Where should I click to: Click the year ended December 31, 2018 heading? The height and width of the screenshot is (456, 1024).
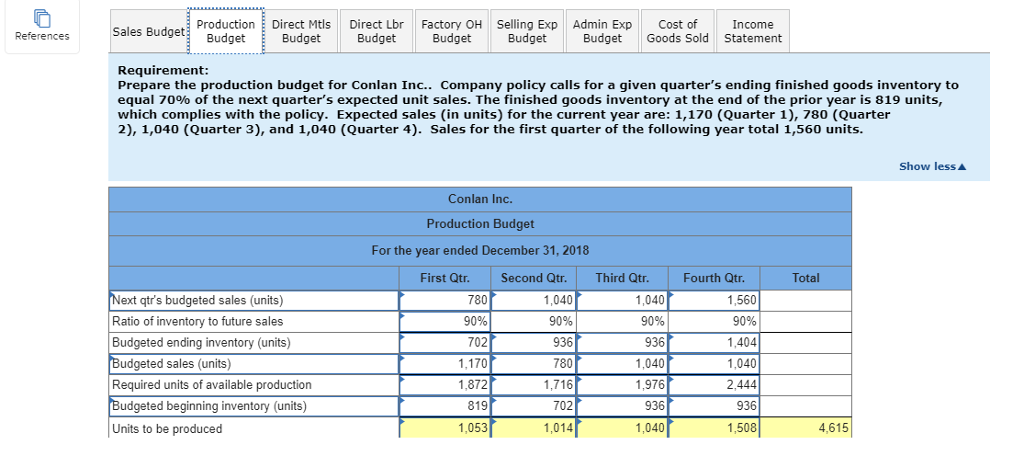[x=480, y=250]
